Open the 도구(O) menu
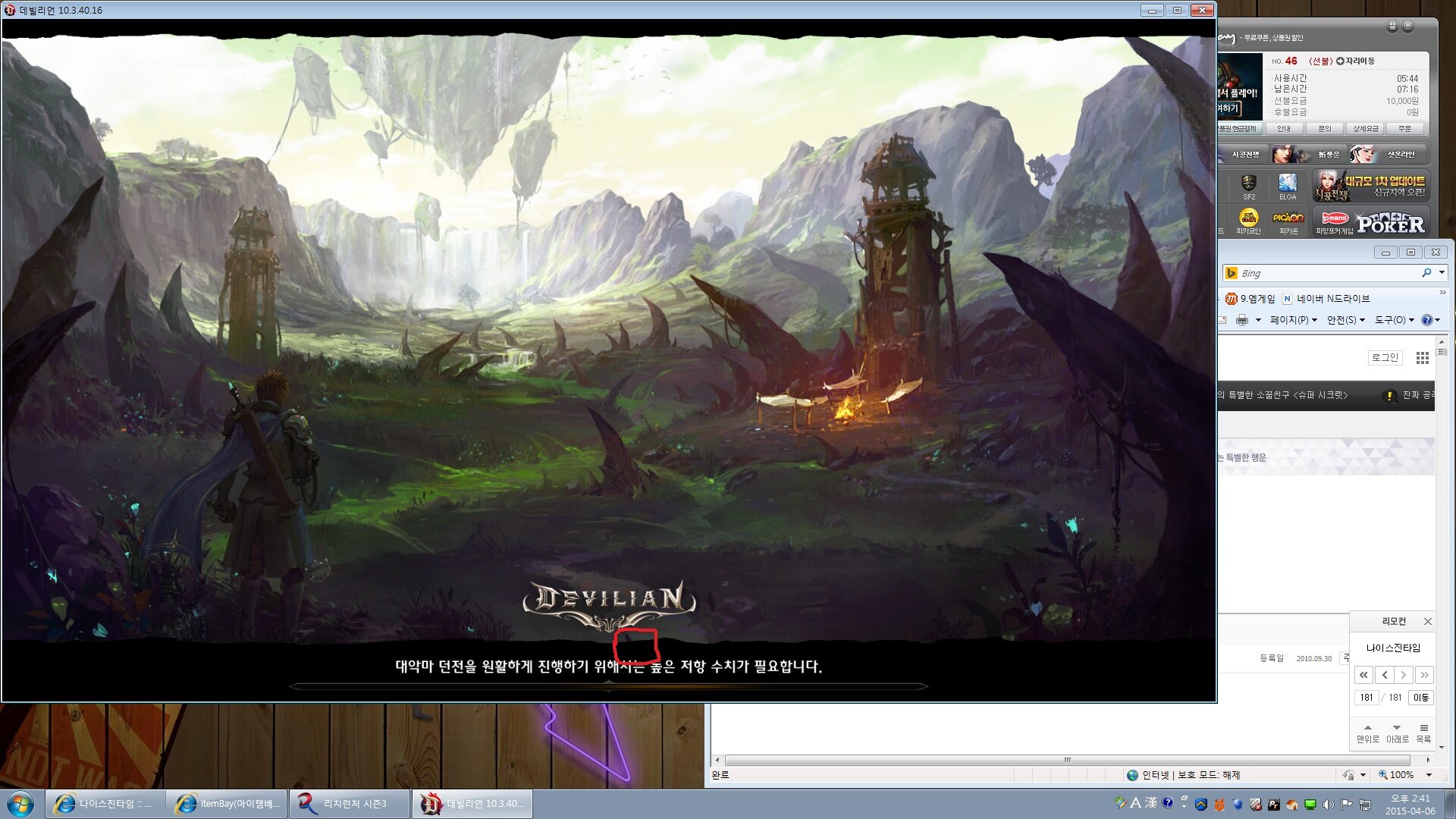This screenshot has height=819, width=1456. [x=1395, y=320]
